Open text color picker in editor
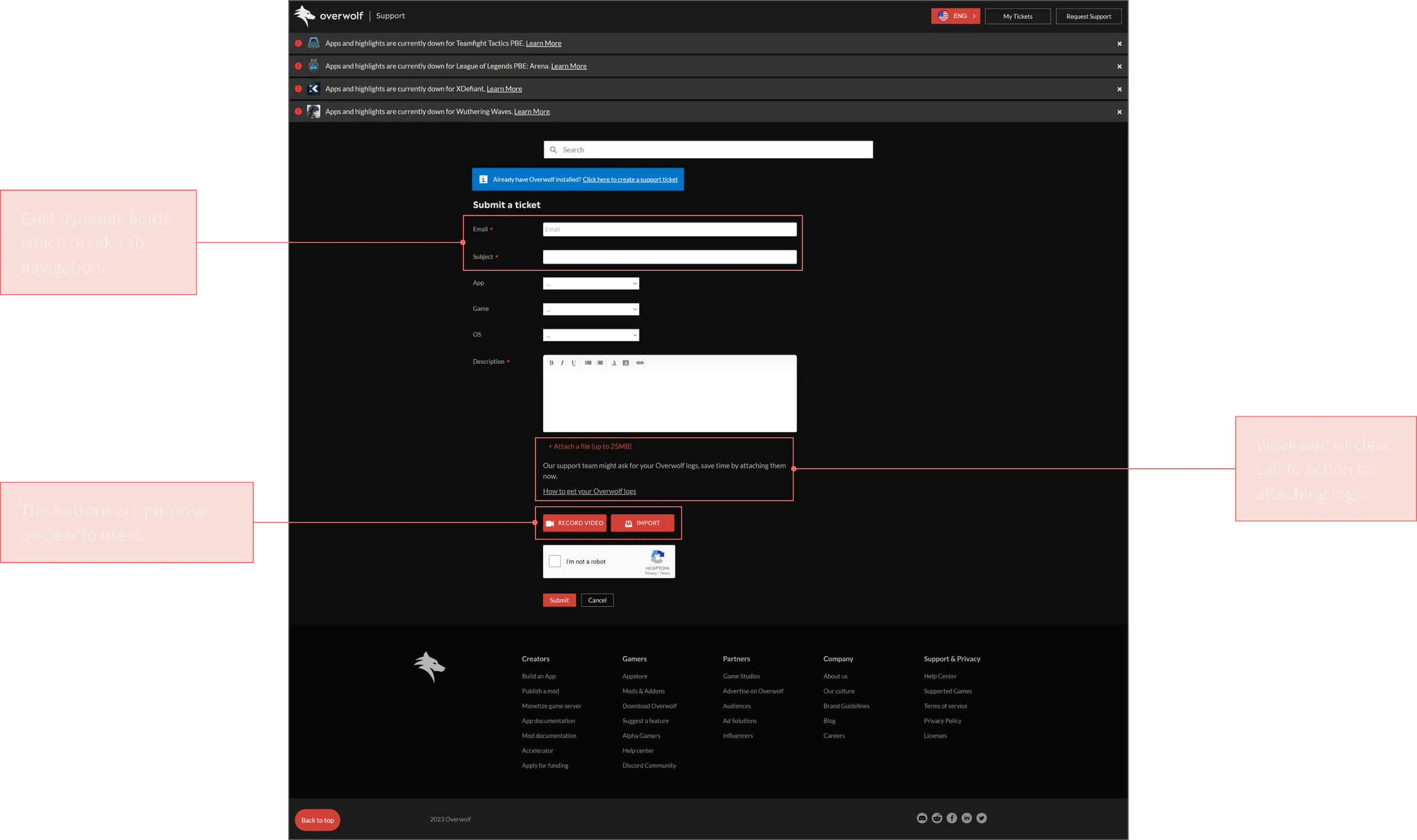 click(614, 363)
